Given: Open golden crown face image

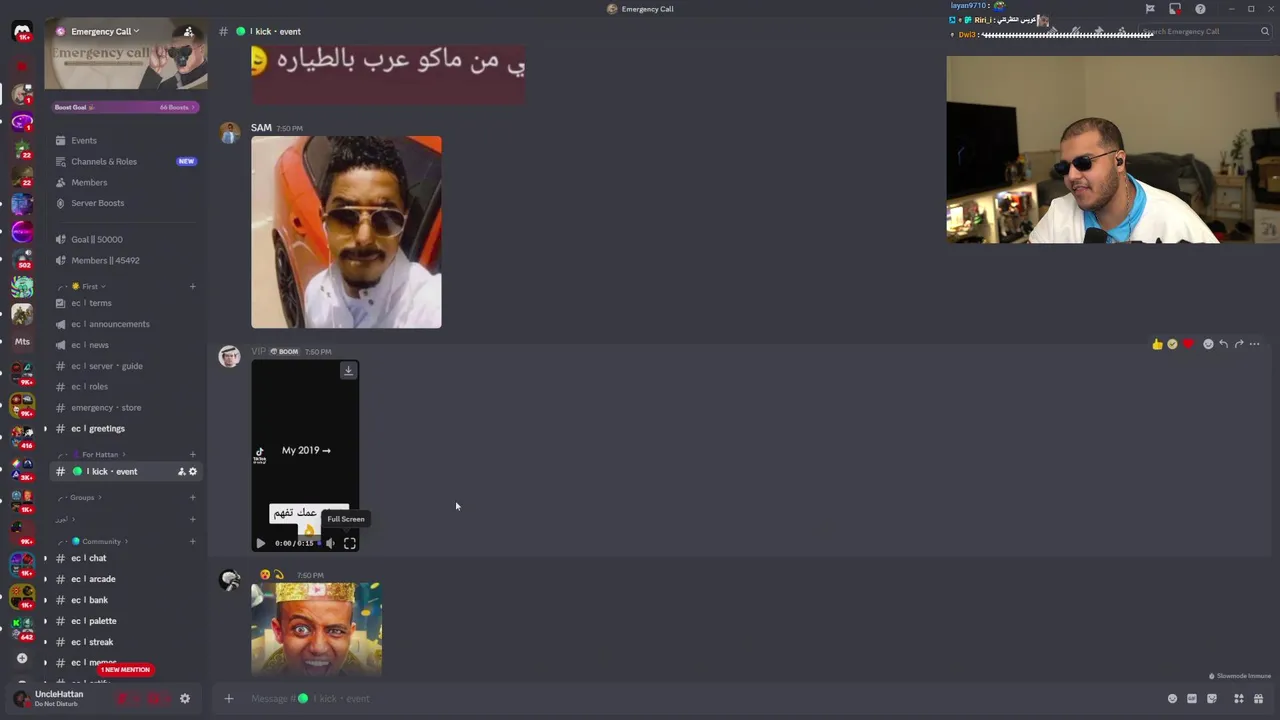Looking at the screenshot, I should (x=316, y=629).
